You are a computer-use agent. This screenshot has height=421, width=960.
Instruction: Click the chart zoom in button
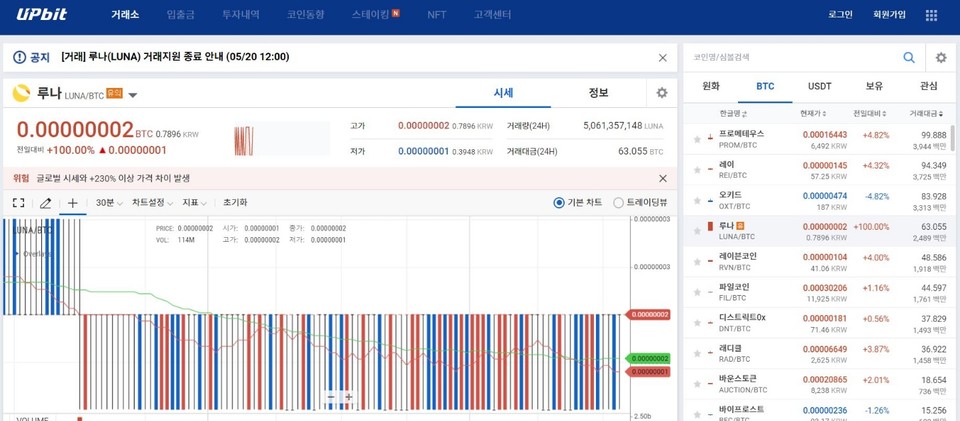click(x=348, y=397)
